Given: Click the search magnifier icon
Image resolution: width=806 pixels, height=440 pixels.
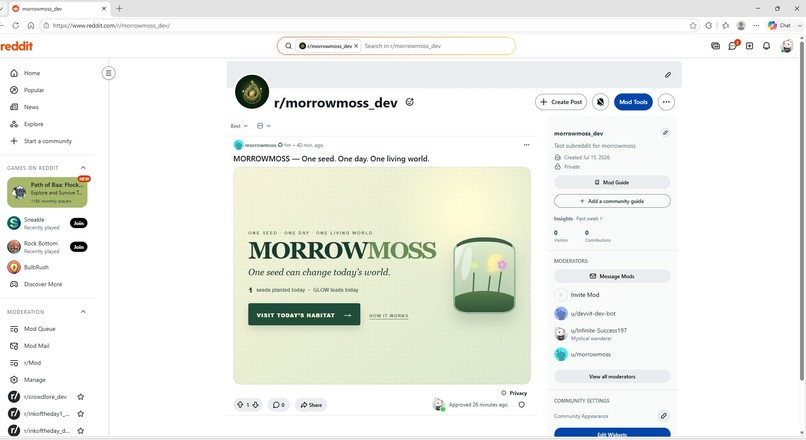Looking at the screenshot, I should 288,46.
